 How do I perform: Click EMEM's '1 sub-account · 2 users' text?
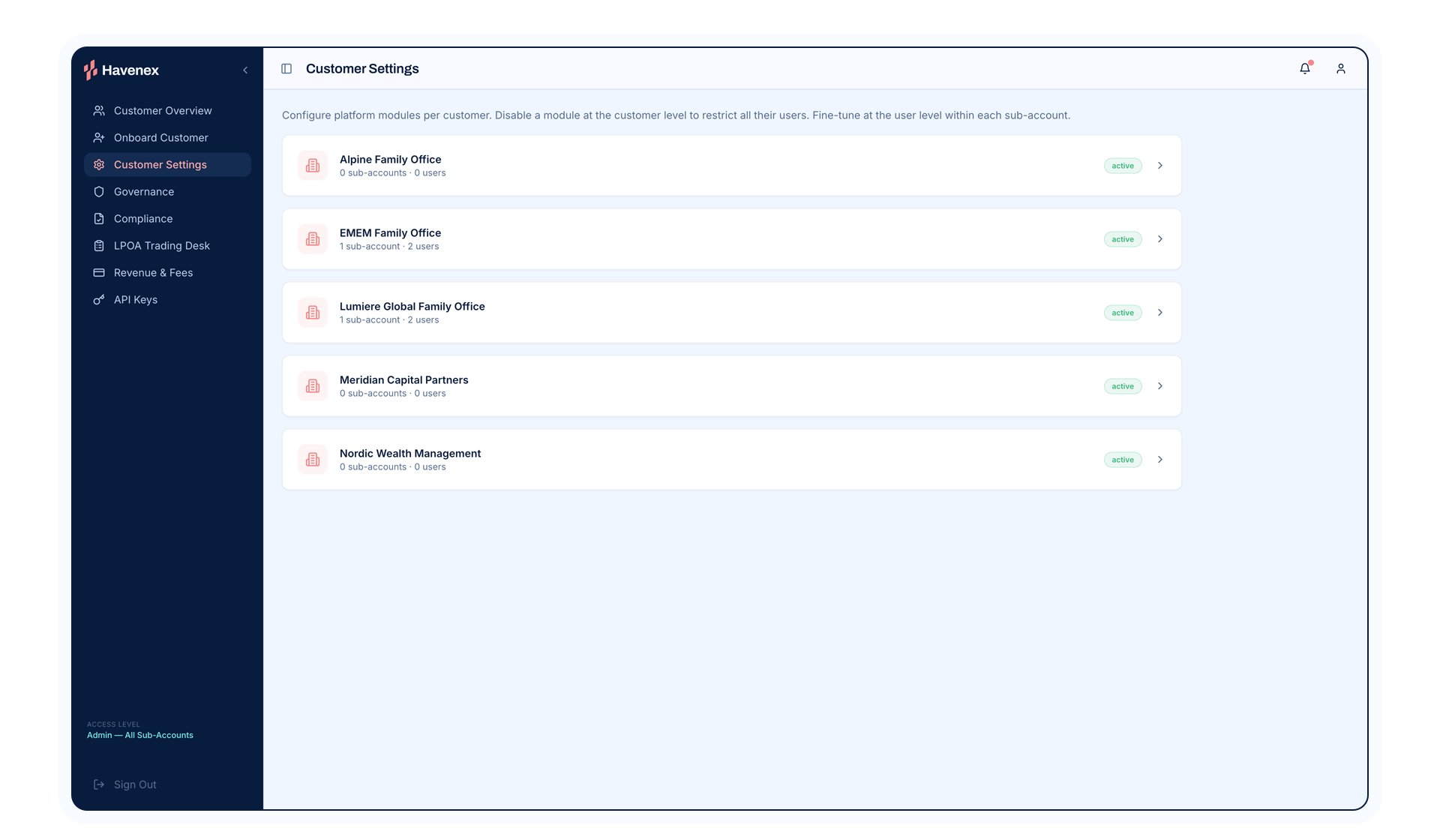point(389,247)
